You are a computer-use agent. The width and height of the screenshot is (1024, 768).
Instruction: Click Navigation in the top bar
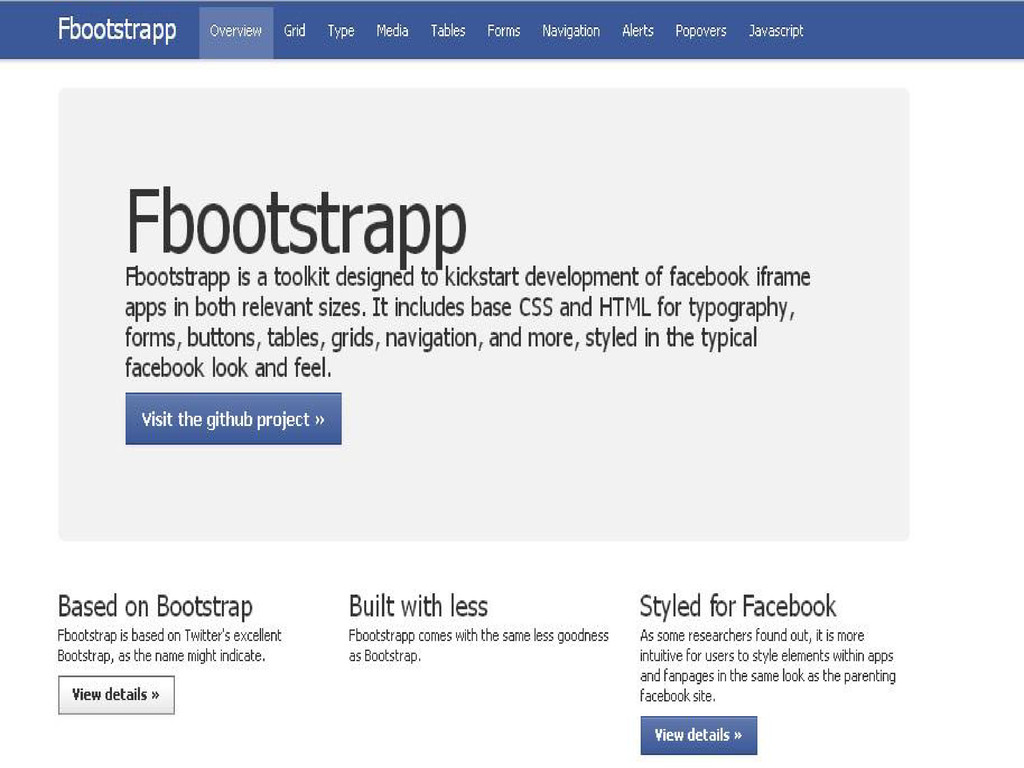pos(571,31)
